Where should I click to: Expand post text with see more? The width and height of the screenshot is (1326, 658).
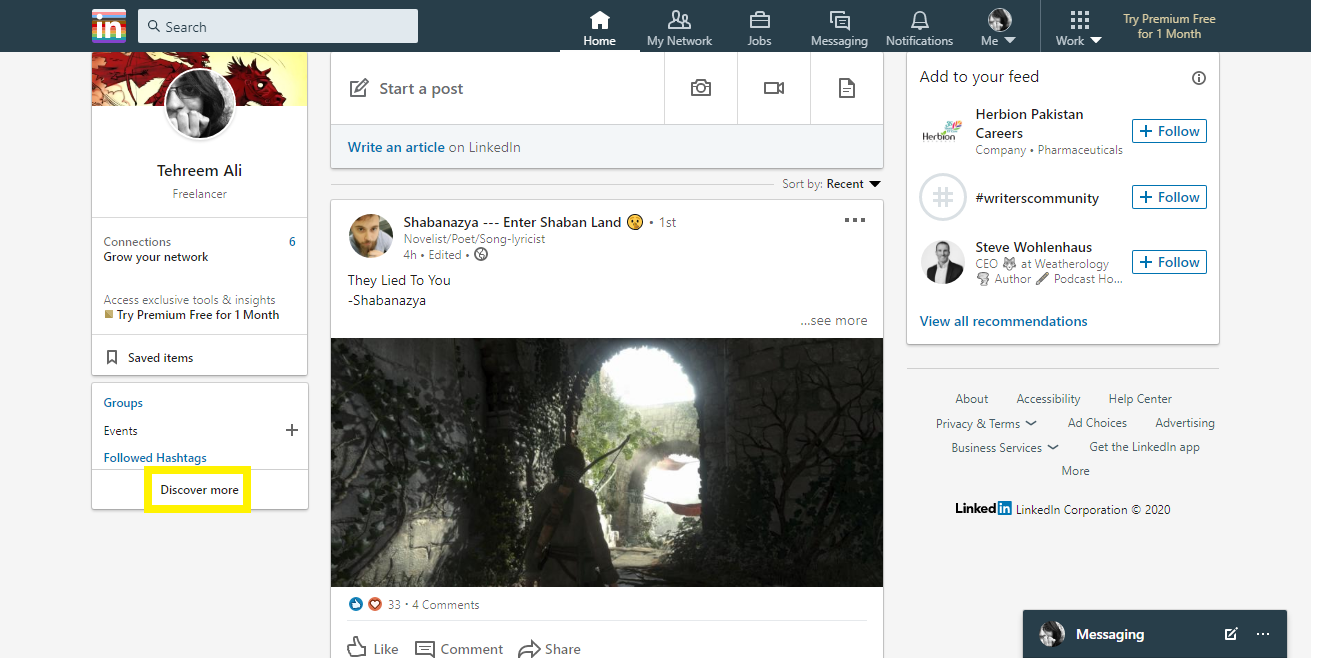click(834, 321)
